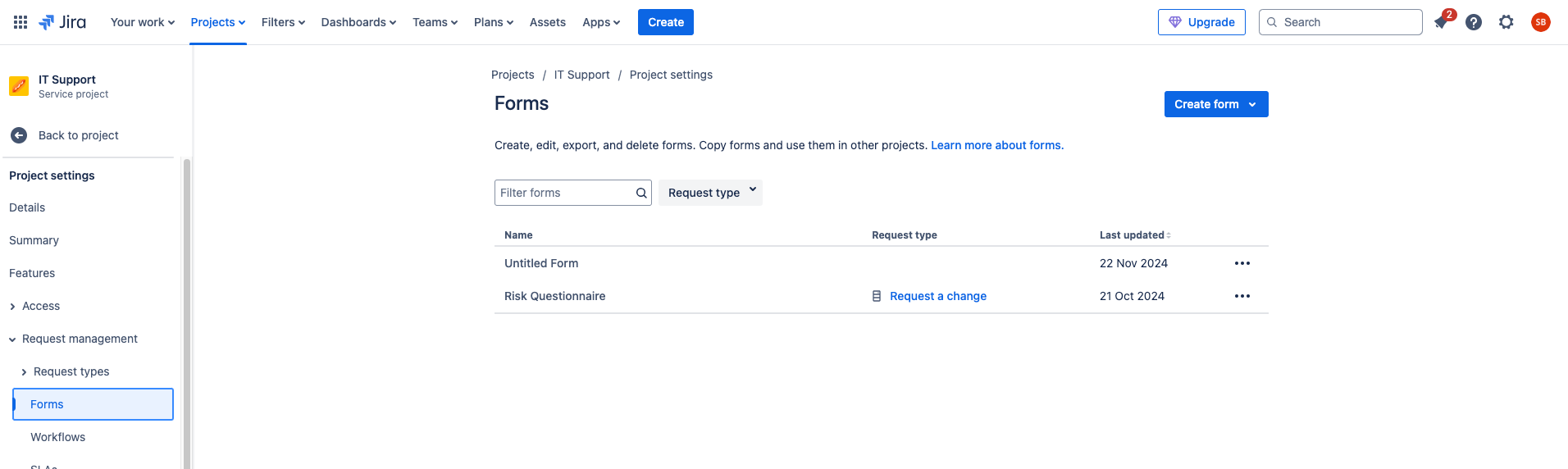
Task: Expand Request types in sidebar
Action: [24, 372]
